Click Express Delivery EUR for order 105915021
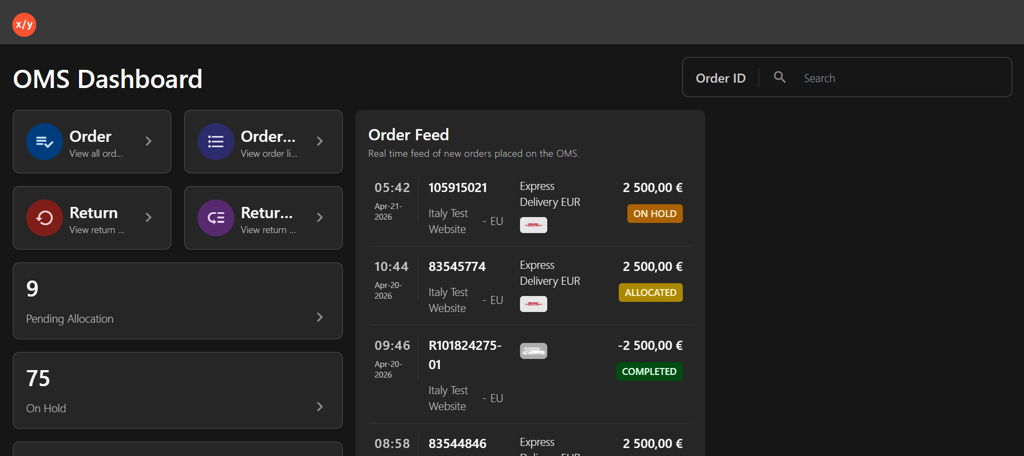This screenshot has width=1024, height=456. point(550,194)
